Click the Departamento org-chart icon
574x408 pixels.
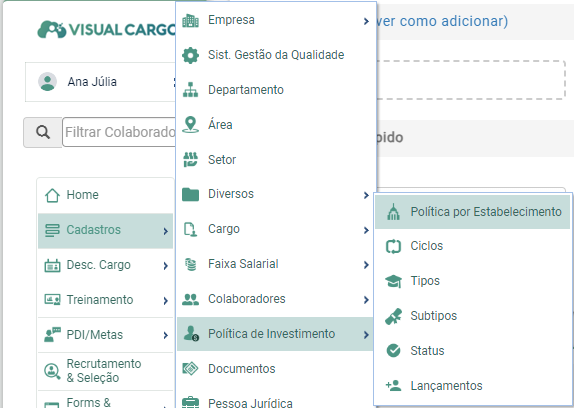point(190,90)
